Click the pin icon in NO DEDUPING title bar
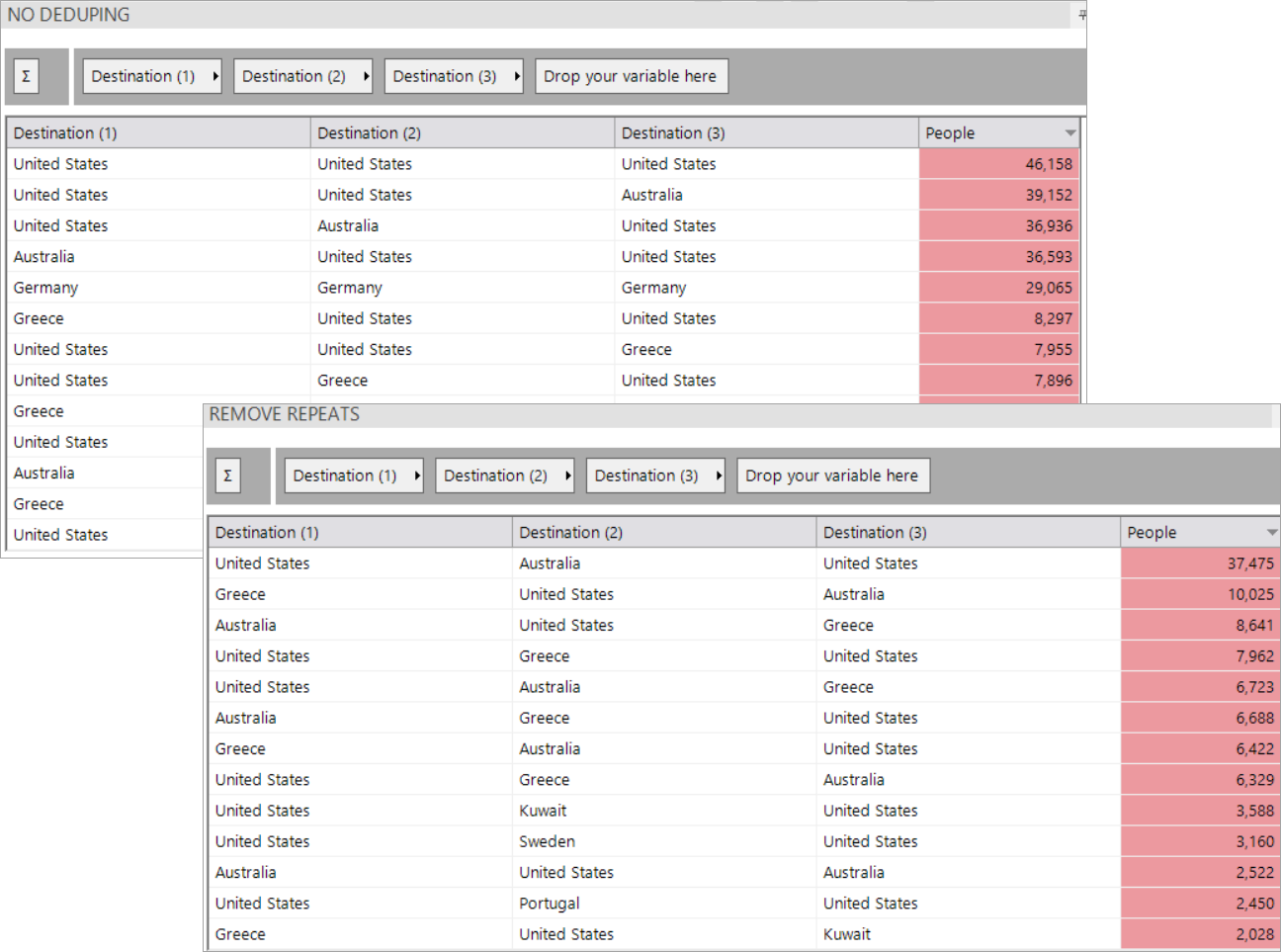The height and width of the screenshot is (952, 1281). click(1081, 15)
